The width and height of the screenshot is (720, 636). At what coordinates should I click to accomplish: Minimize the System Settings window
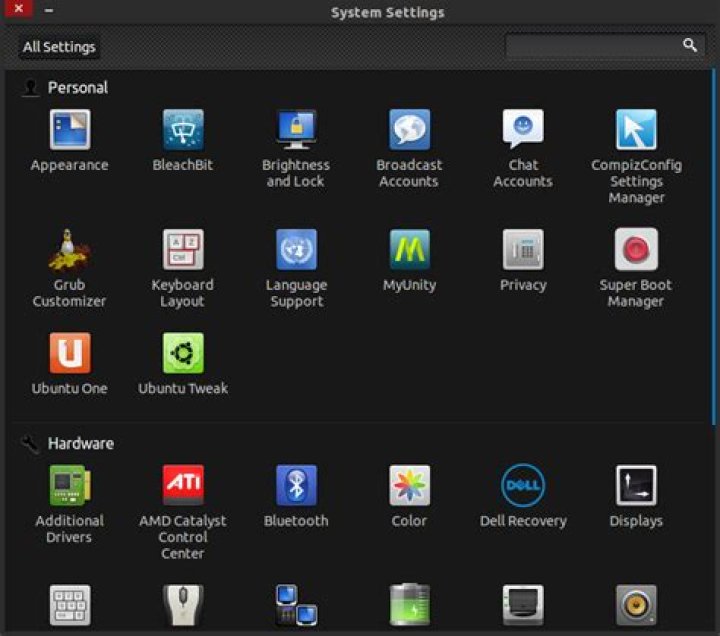click(49, 10)
